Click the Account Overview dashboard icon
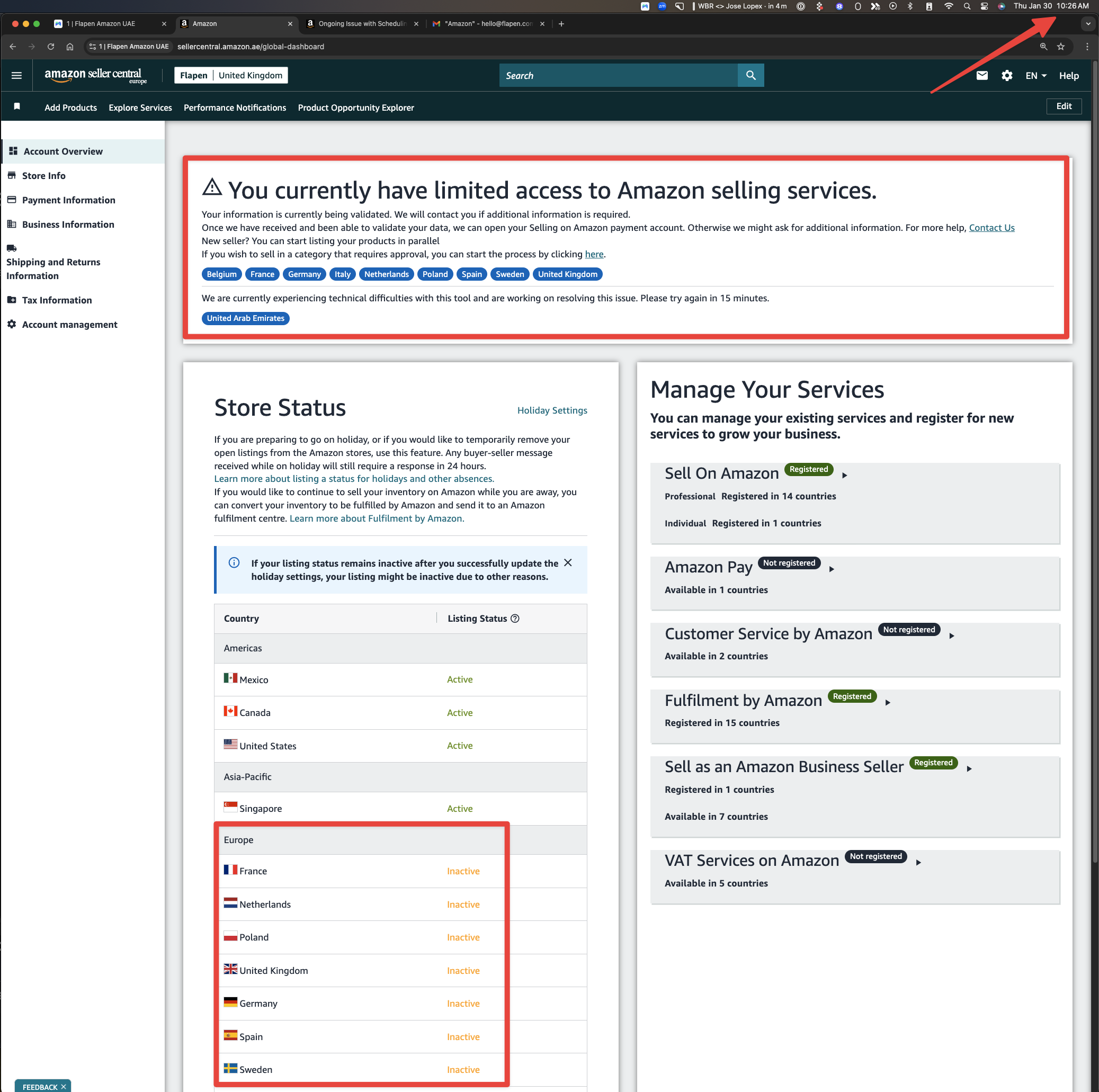Image resolution: width=1099 pixels, height=1092 pixels. (13, 151)
